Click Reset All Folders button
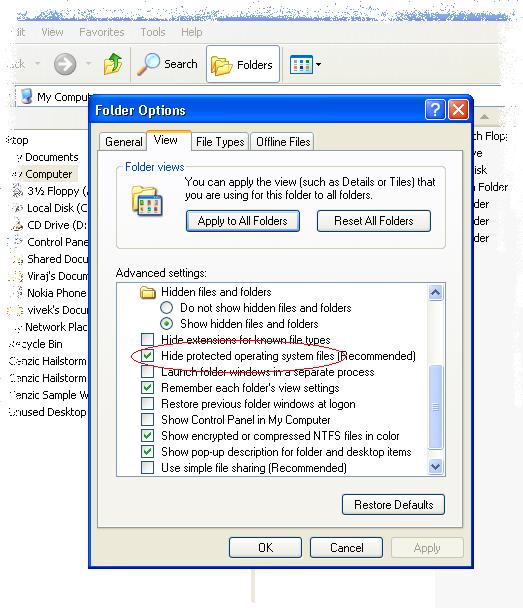Image resolution: width=523 pixels, height=608 pixels. click(374, 221)
